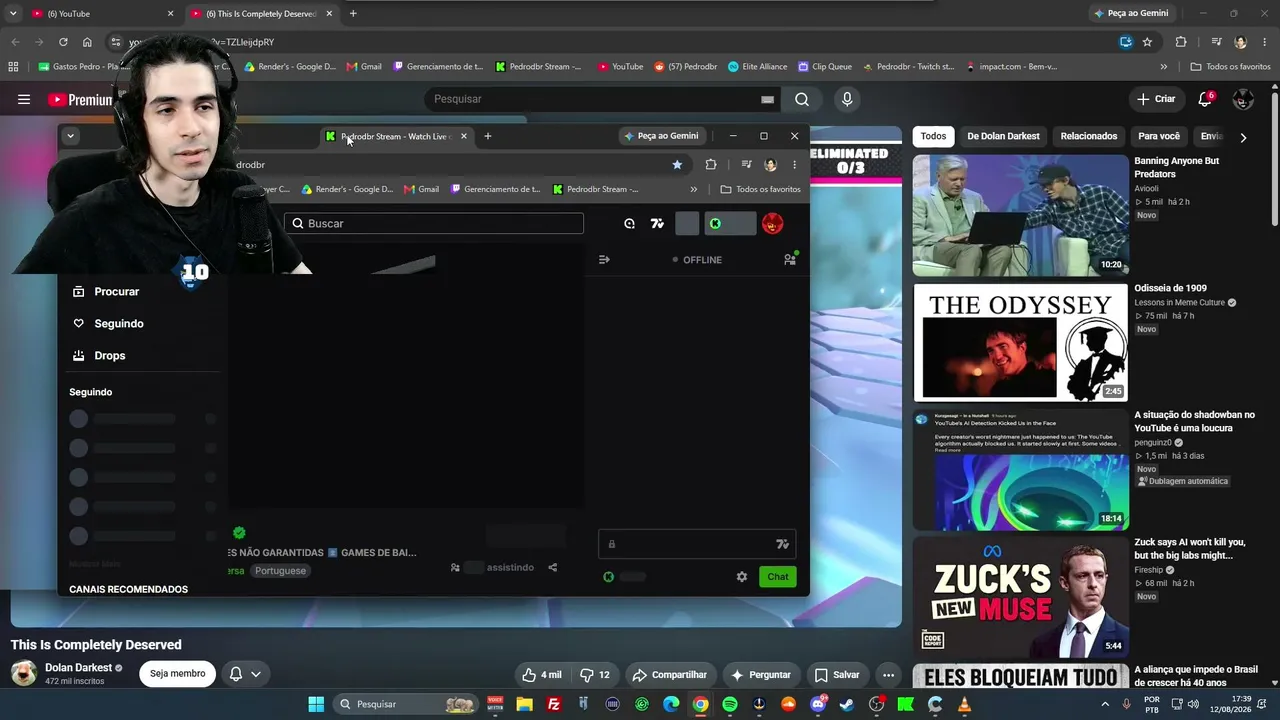
Task: Reload the page in the YouTube window
Action: [63, 42]
